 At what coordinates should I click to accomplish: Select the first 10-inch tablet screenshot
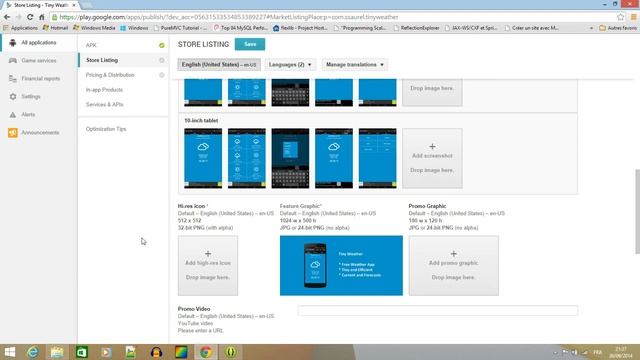pyautogui.click(x=203, y=158)
